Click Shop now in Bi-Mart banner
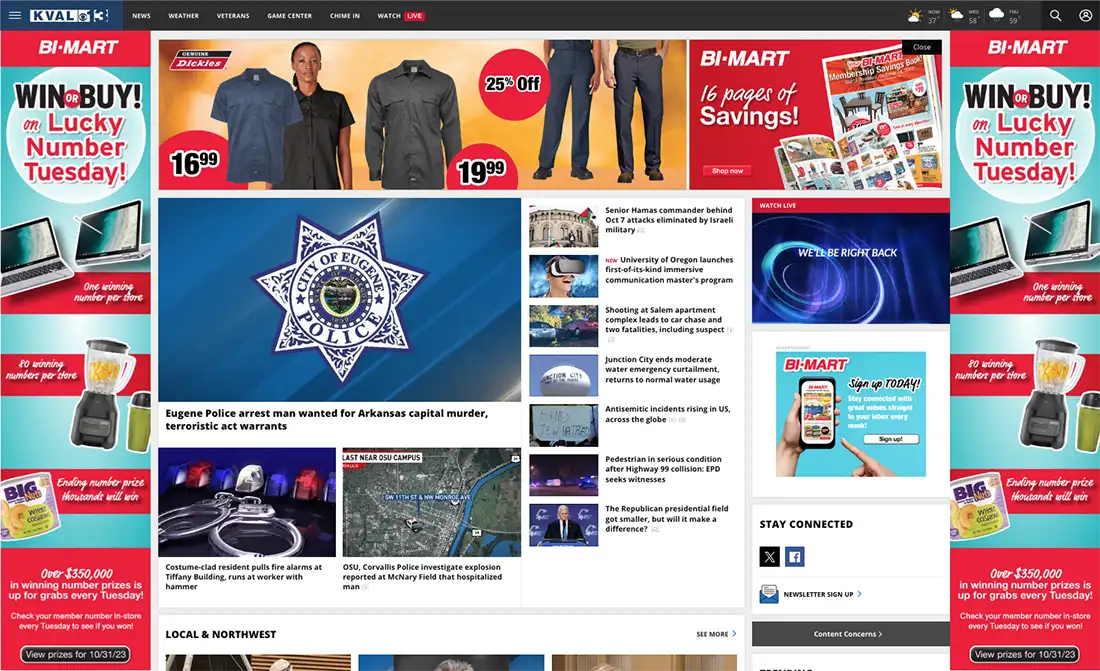Screen dimensions: 1100x671 point(727,171)
